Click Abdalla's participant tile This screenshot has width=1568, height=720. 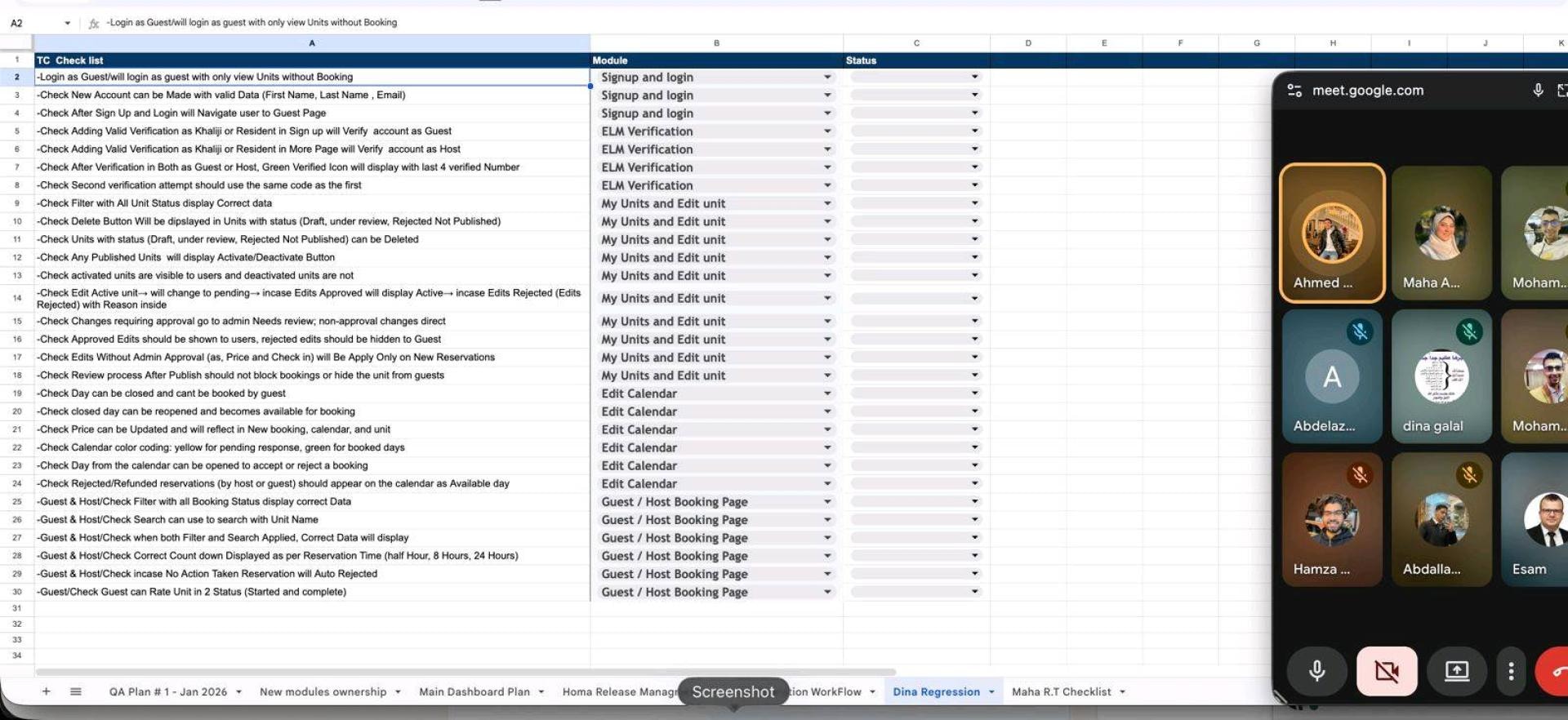1441,520
